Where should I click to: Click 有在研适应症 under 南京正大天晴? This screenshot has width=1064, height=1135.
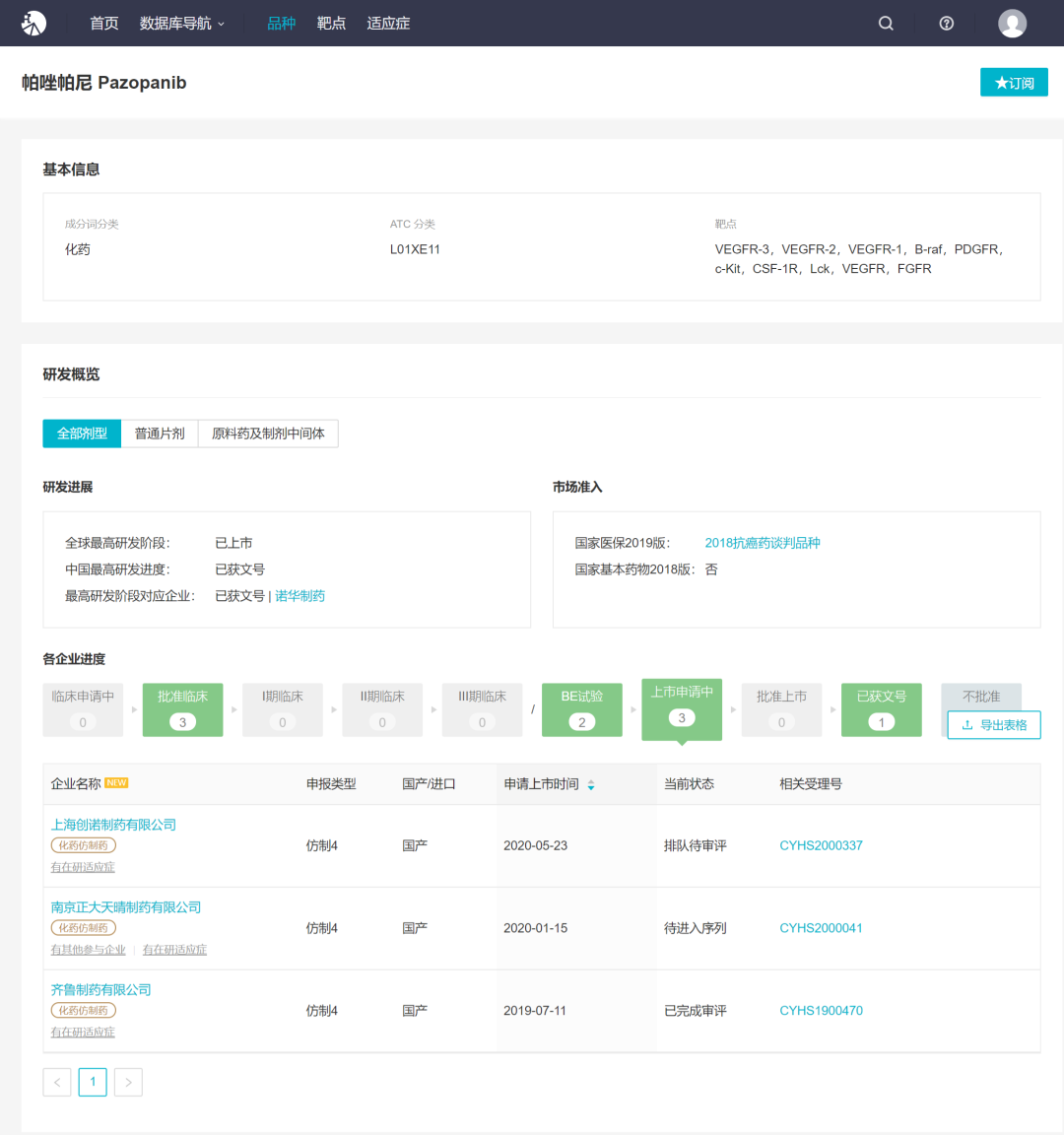click(x=174, y=949)
